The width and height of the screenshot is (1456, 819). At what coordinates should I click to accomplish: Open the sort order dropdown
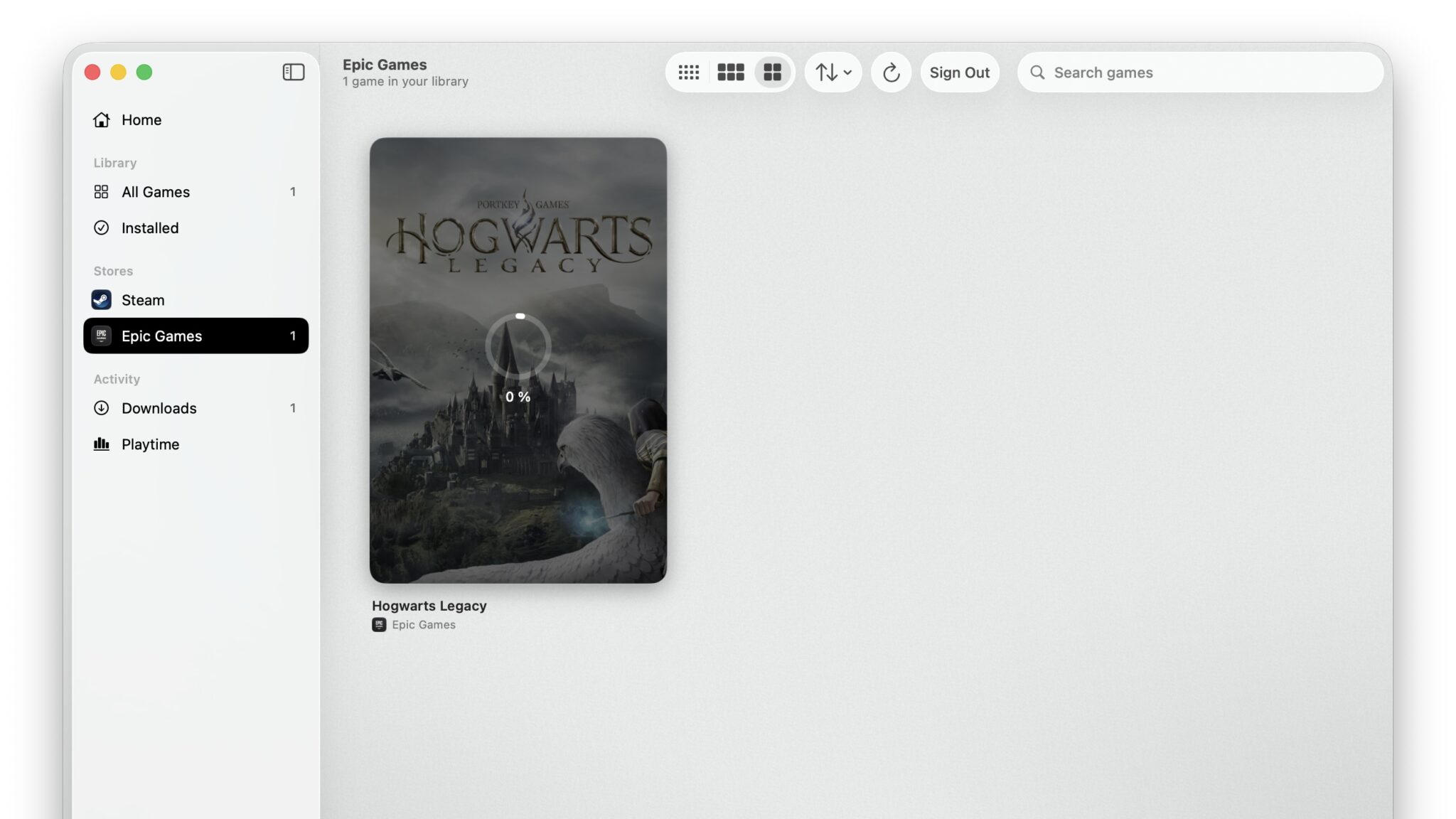pyautogui.click(x=833, y=73)
